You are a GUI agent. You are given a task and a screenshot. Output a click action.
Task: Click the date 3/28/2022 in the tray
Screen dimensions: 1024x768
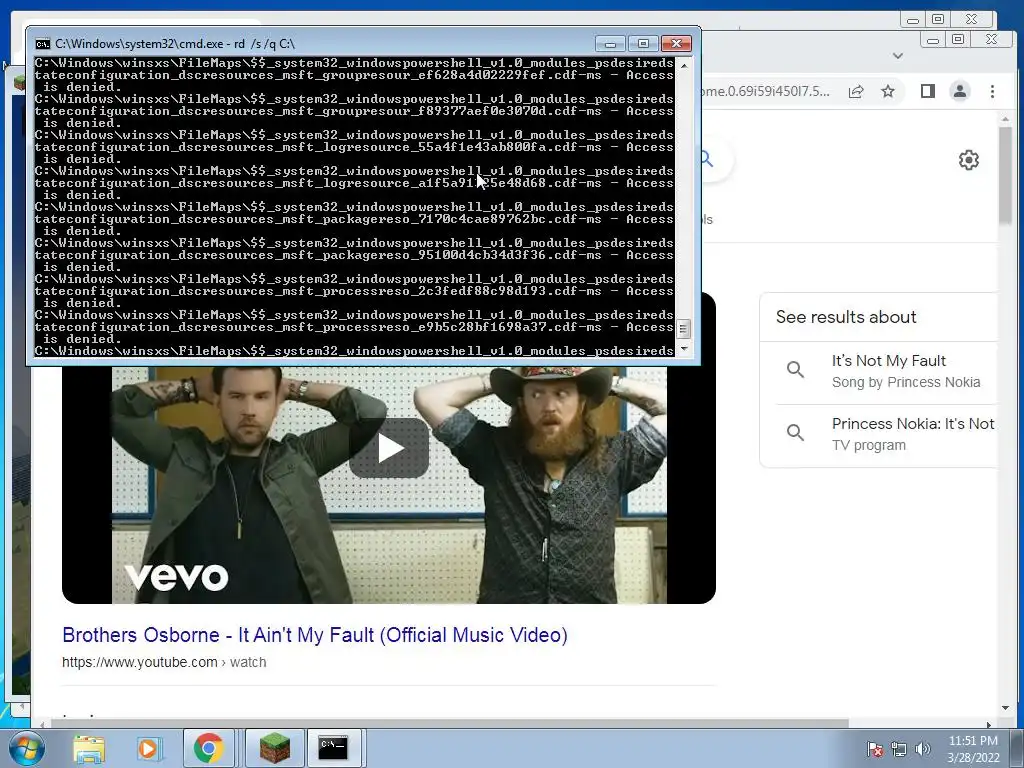pyautogui.click(x=973, y=758)
